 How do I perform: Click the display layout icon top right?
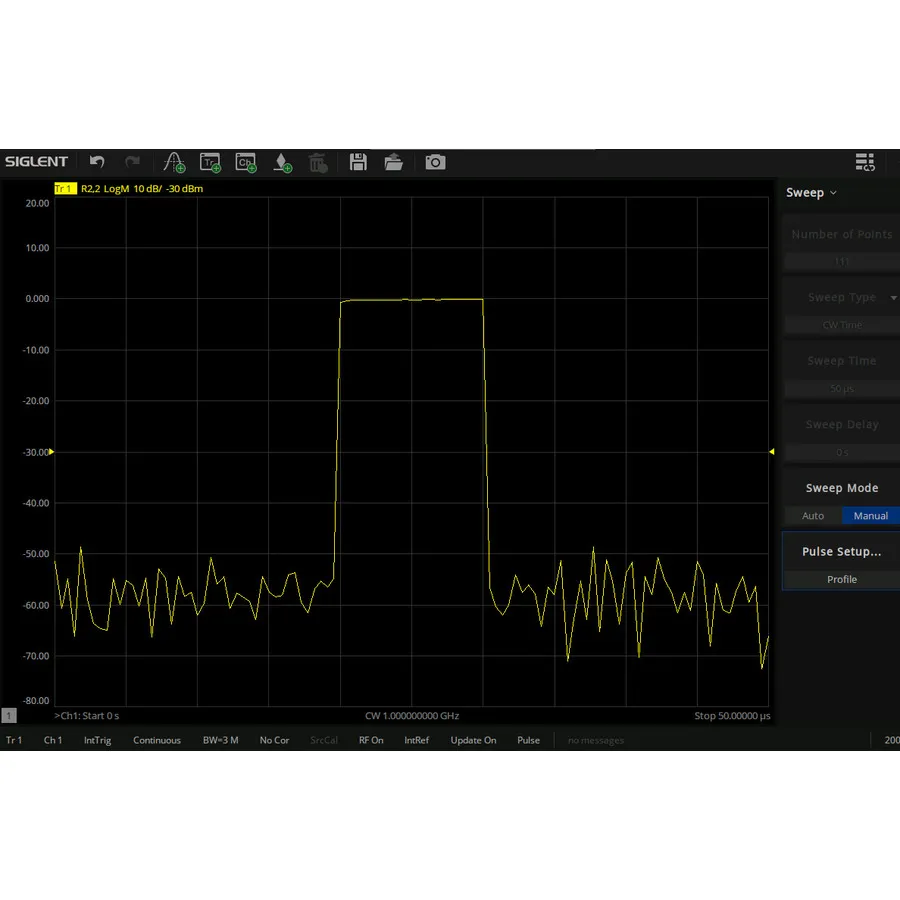click(x=865, y=162)
